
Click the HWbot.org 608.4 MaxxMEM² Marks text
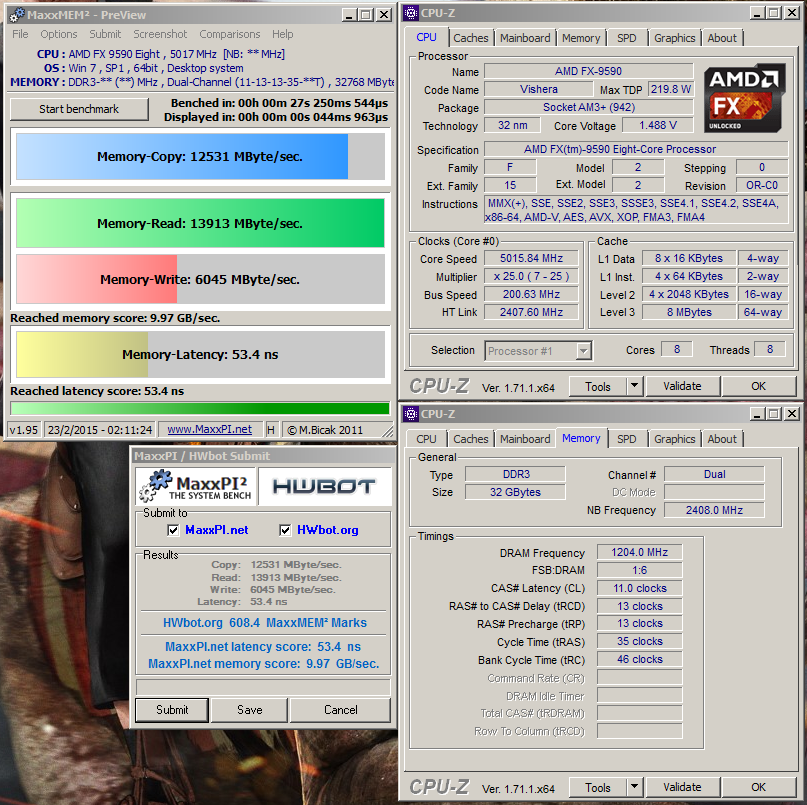(x=265, y=623)
